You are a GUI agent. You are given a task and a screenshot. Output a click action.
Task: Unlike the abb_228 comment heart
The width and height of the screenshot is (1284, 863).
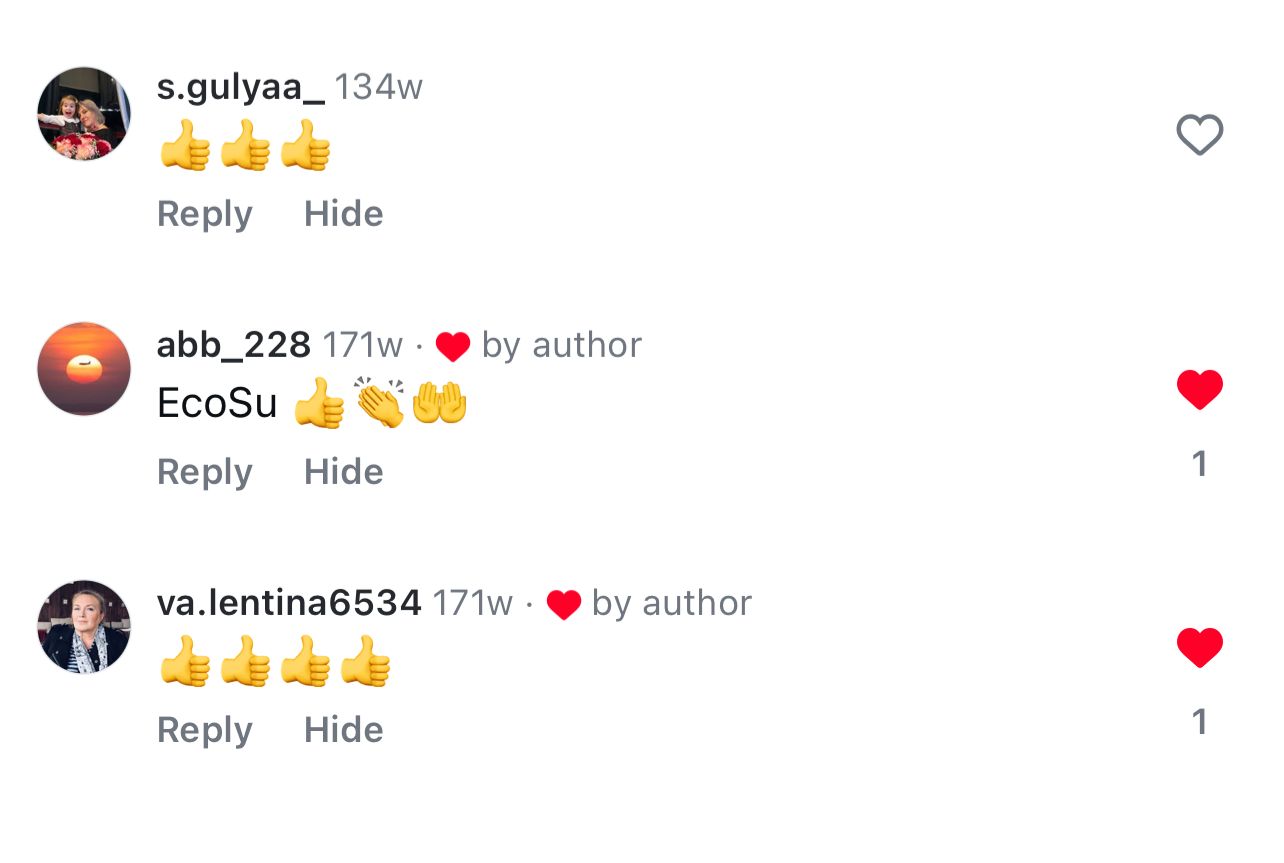coord(1200,389)
